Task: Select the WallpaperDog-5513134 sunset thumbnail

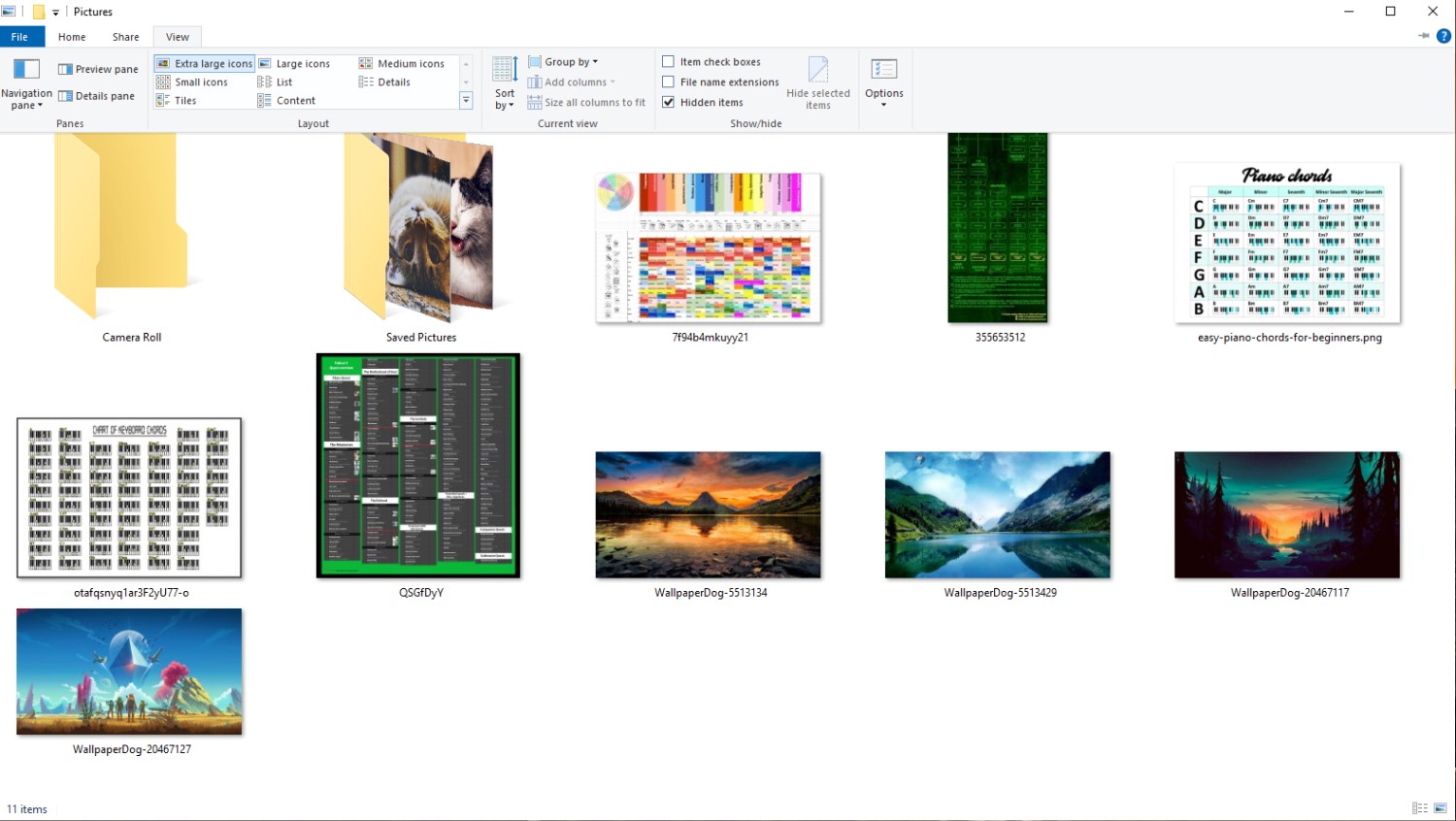Action: [x=708, y=514]
